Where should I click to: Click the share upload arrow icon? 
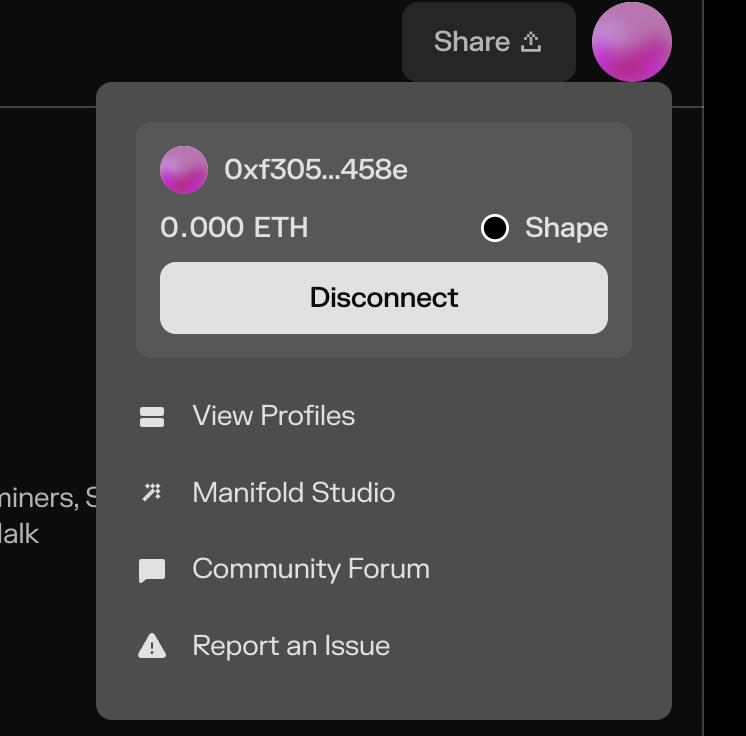pos(531,41)
